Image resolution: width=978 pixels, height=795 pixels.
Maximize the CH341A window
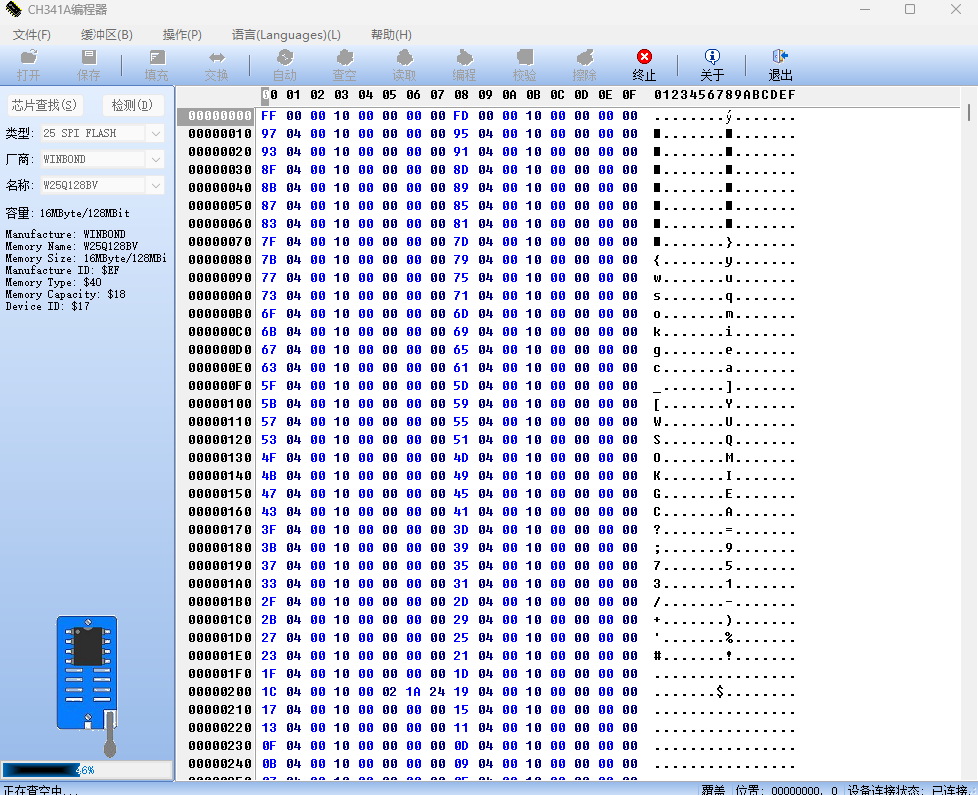[910, 9]
